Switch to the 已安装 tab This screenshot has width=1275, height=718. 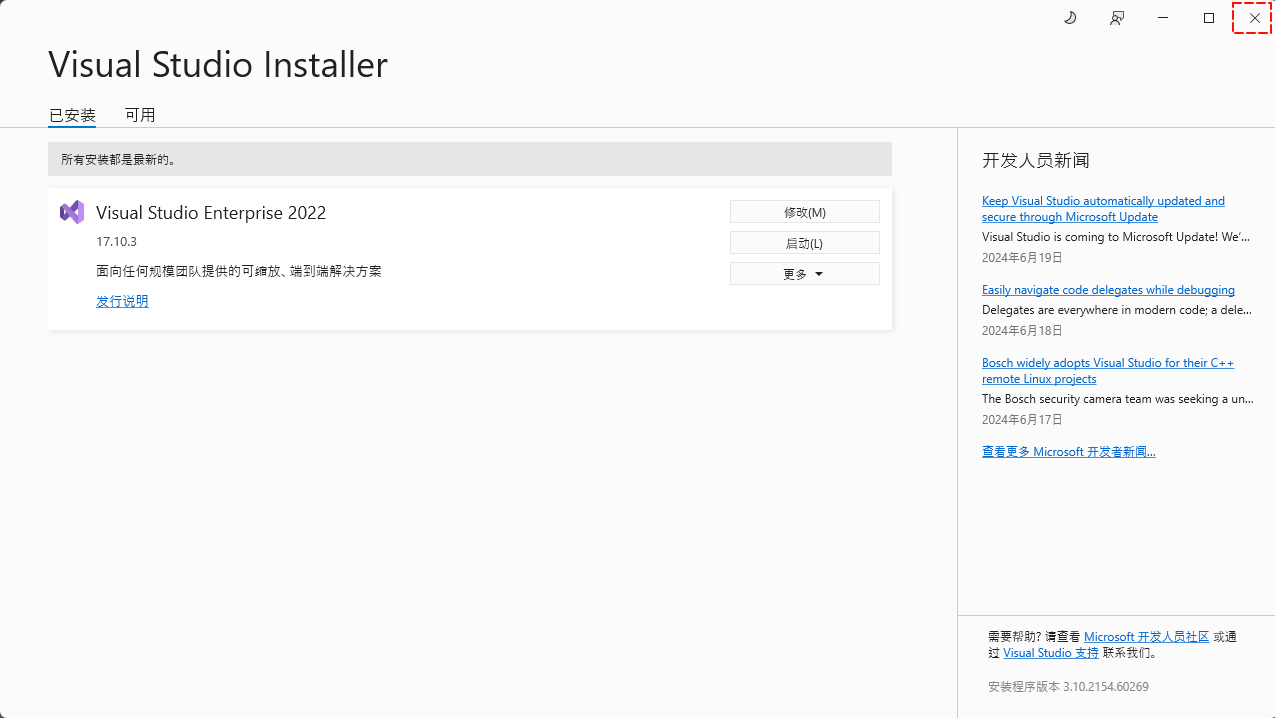click(72, 115)
